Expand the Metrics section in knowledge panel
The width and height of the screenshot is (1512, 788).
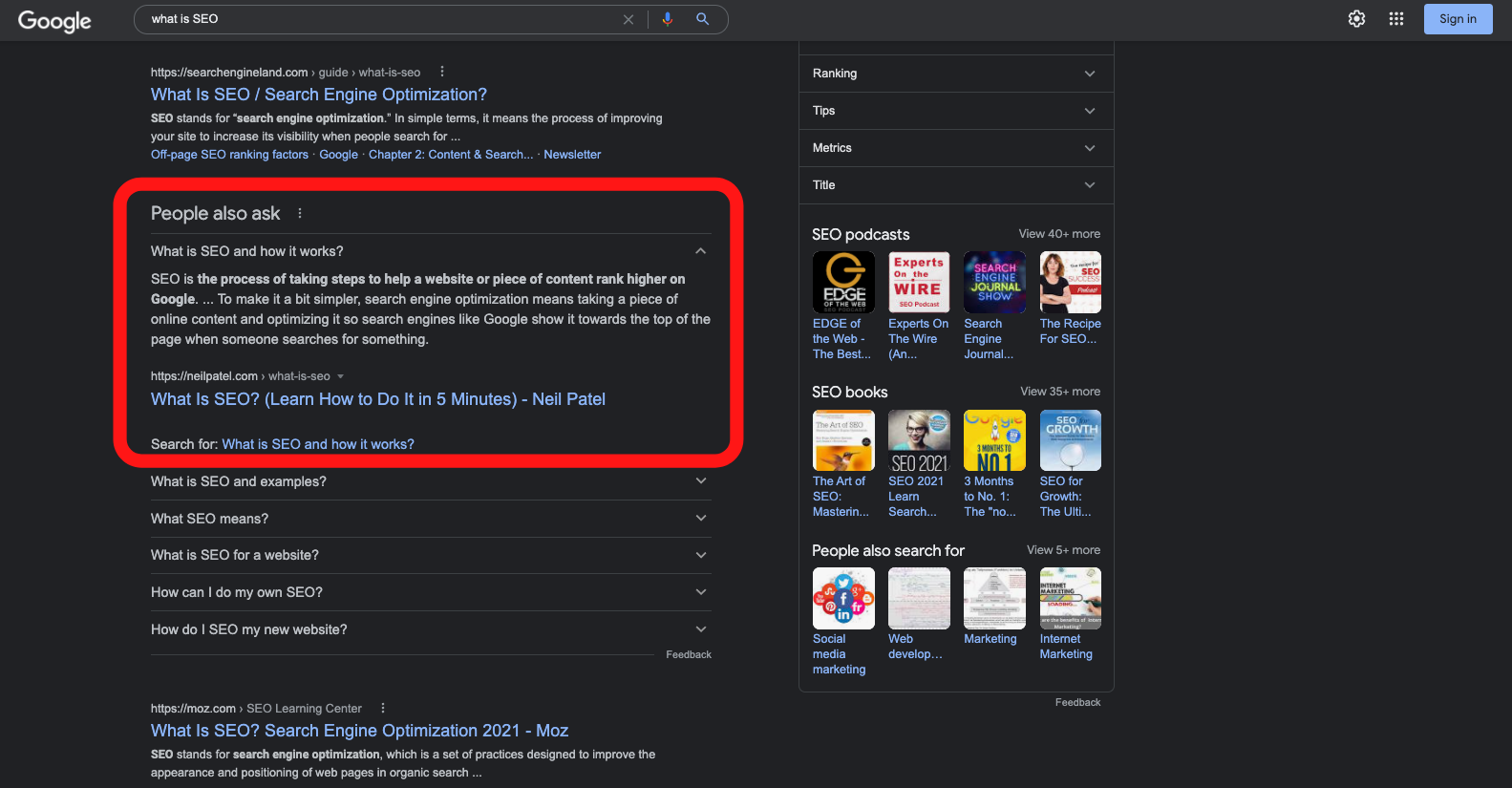(956, 148)
